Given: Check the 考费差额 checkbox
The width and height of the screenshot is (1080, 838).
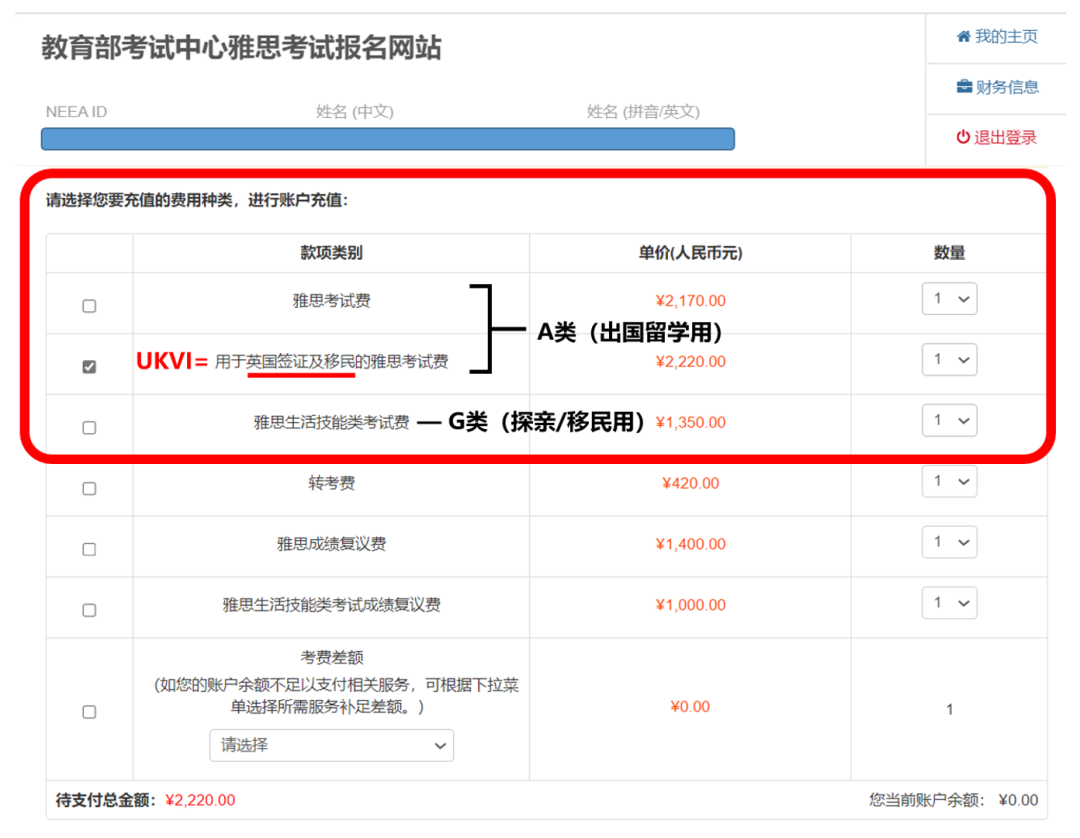Looking at the screenshot, I should (x=89, y=711).
